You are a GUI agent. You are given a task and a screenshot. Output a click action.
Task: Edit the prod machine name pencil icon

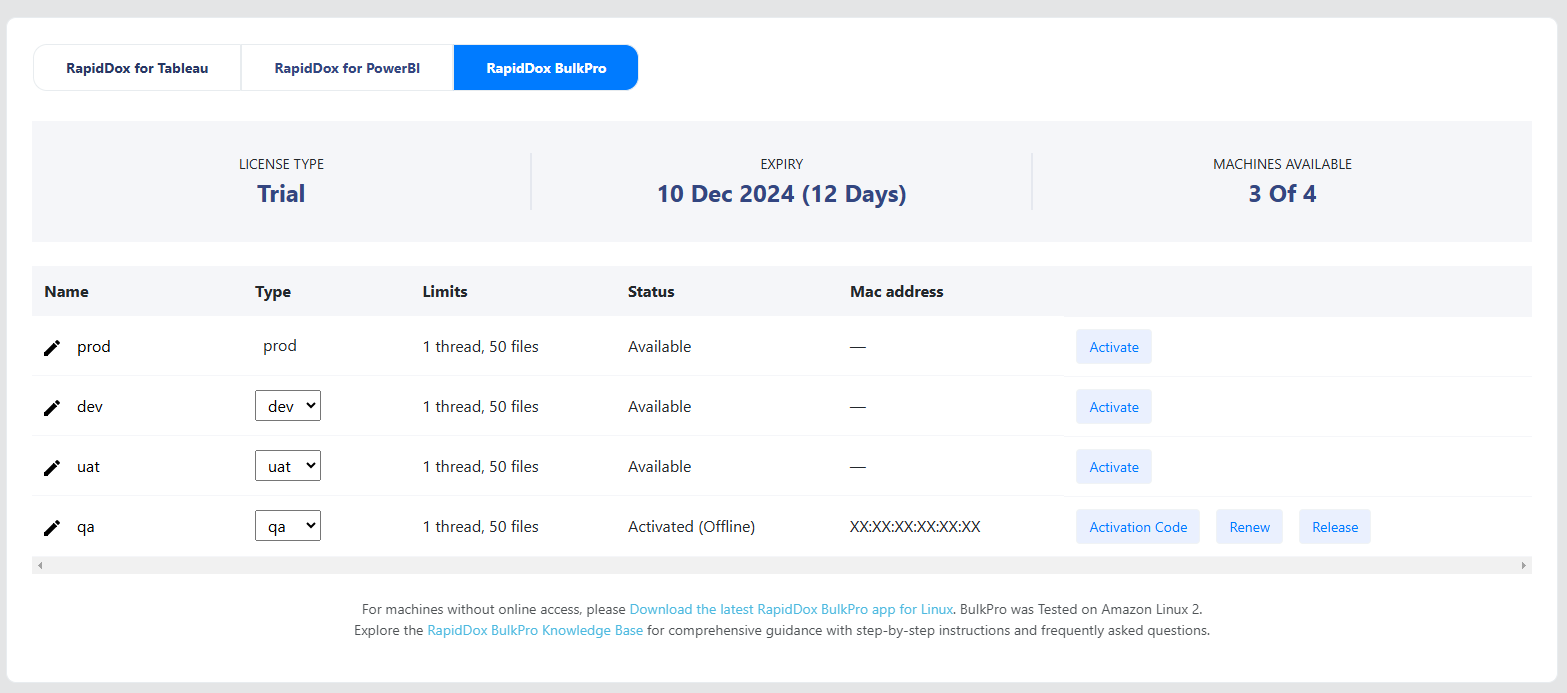(x=52, y=348)
